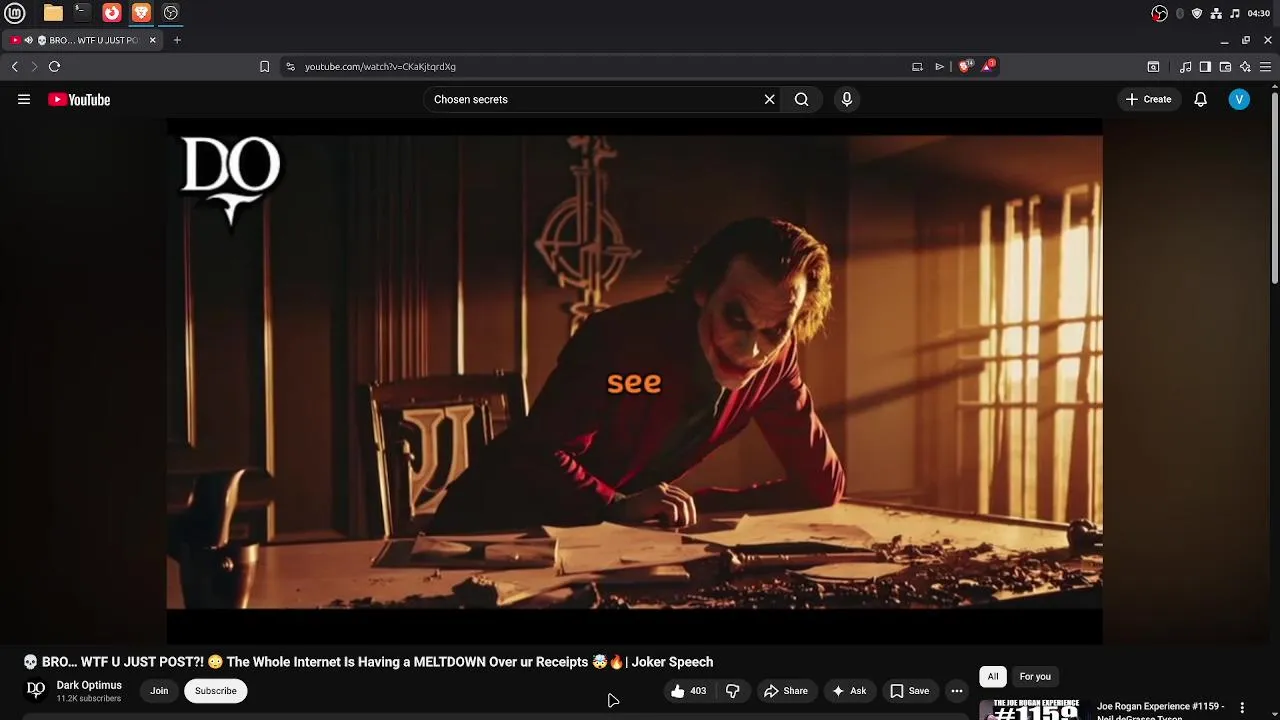The width and height of the screenshot is (1280, 720).
Task: Click the Brave send/playlist arrow icon
Action: point(939,66)
